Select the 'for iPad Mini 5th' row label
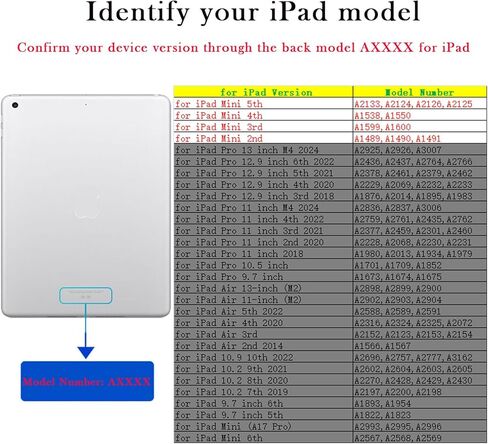Viewport: 488px width, 444px height. click(219, 104)
